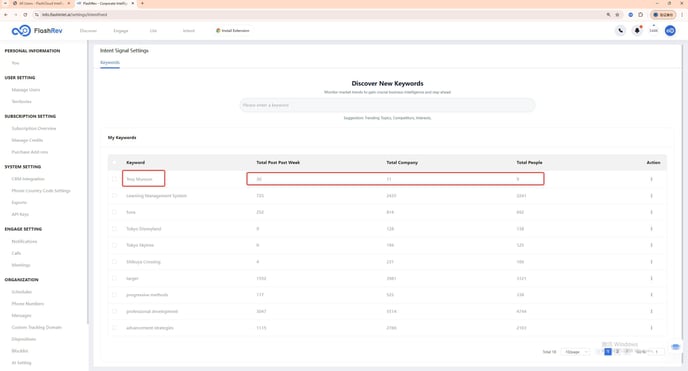Check the Tokyo Skytree row checkbox
The height and width of the screenshot is (371, 688).
(x=115, y=245)
